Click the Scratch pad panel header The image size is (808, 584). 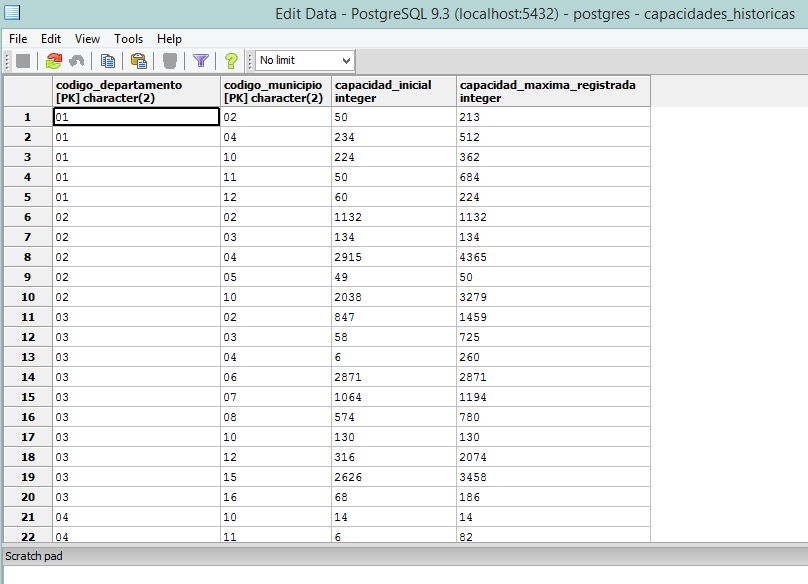(404, 556)
